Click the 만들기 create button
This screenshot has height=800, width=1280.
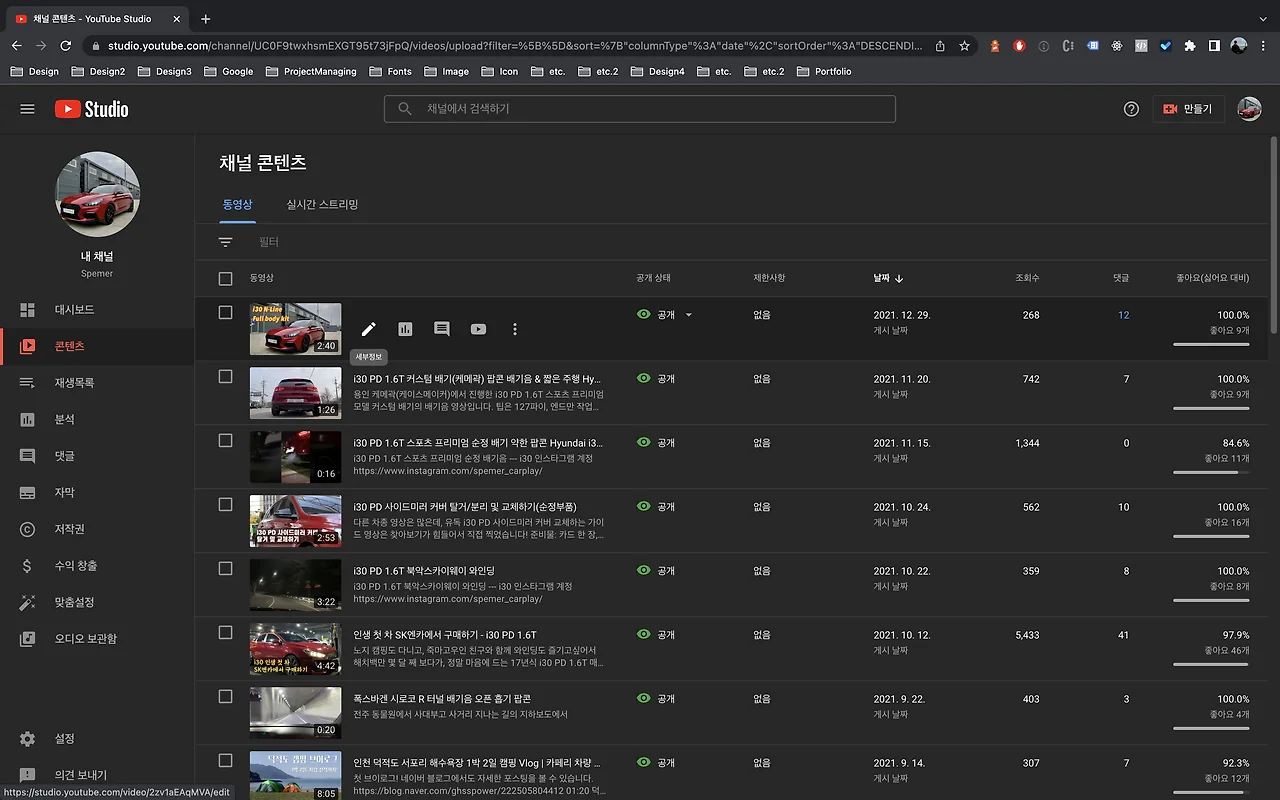[x=1187, y=109]
